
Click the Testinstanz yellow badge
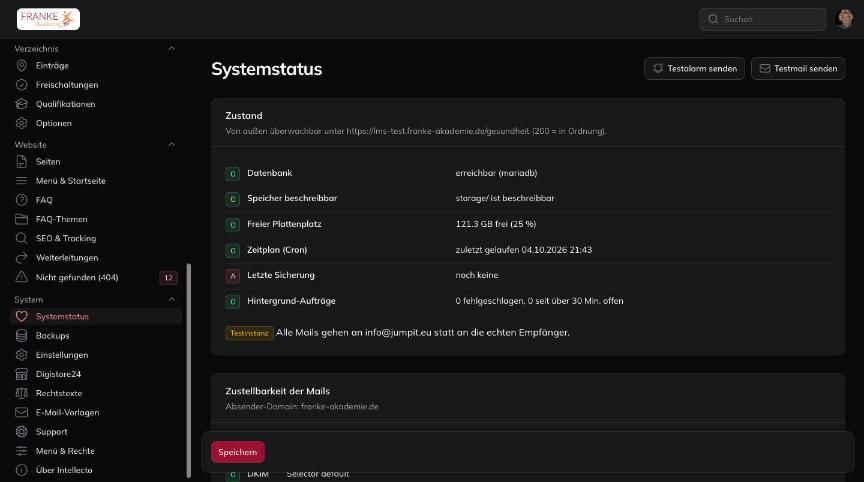coord(249,333)
